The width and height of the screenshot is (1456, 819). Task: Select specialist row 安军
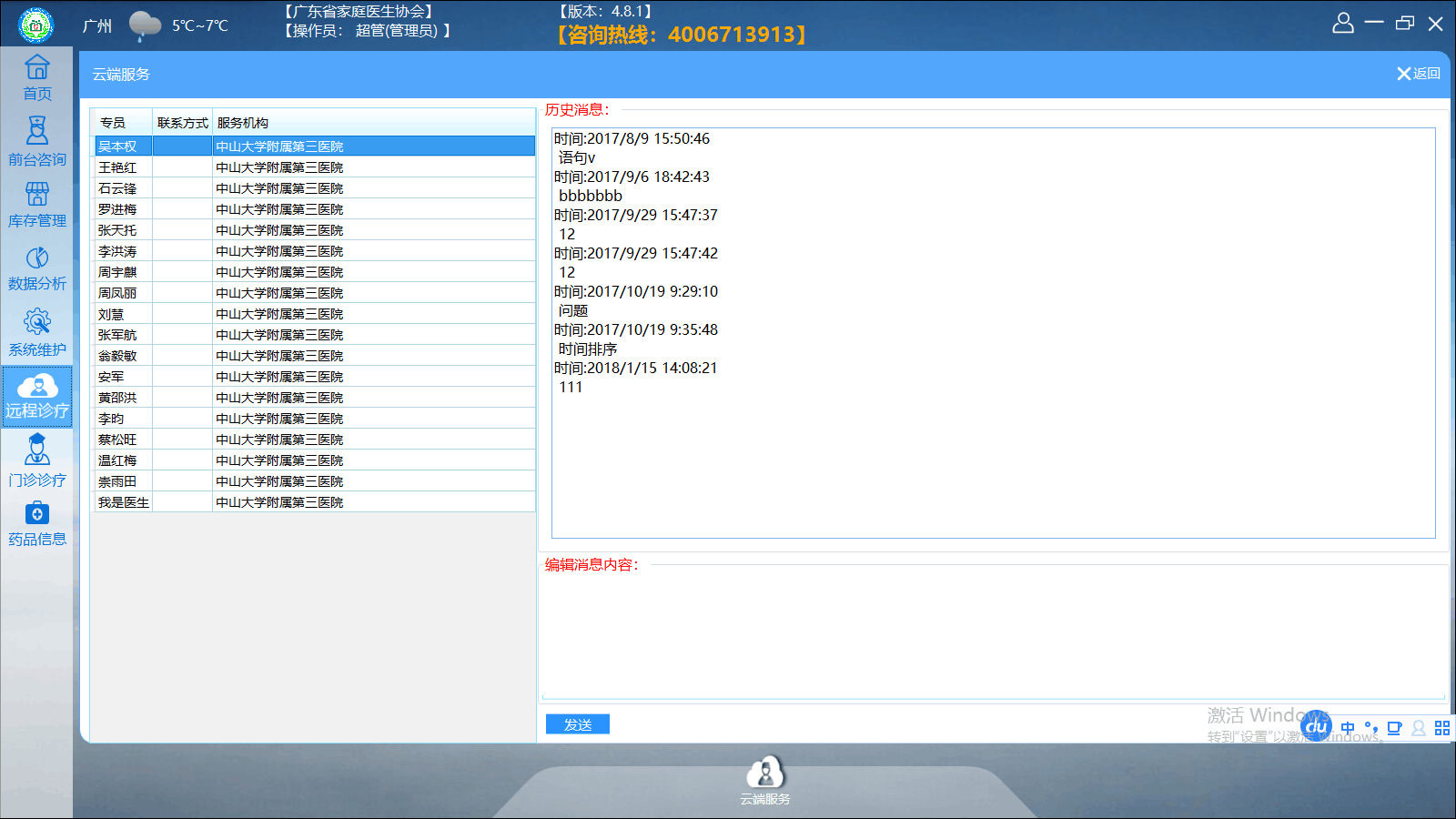tap(315, 377)
